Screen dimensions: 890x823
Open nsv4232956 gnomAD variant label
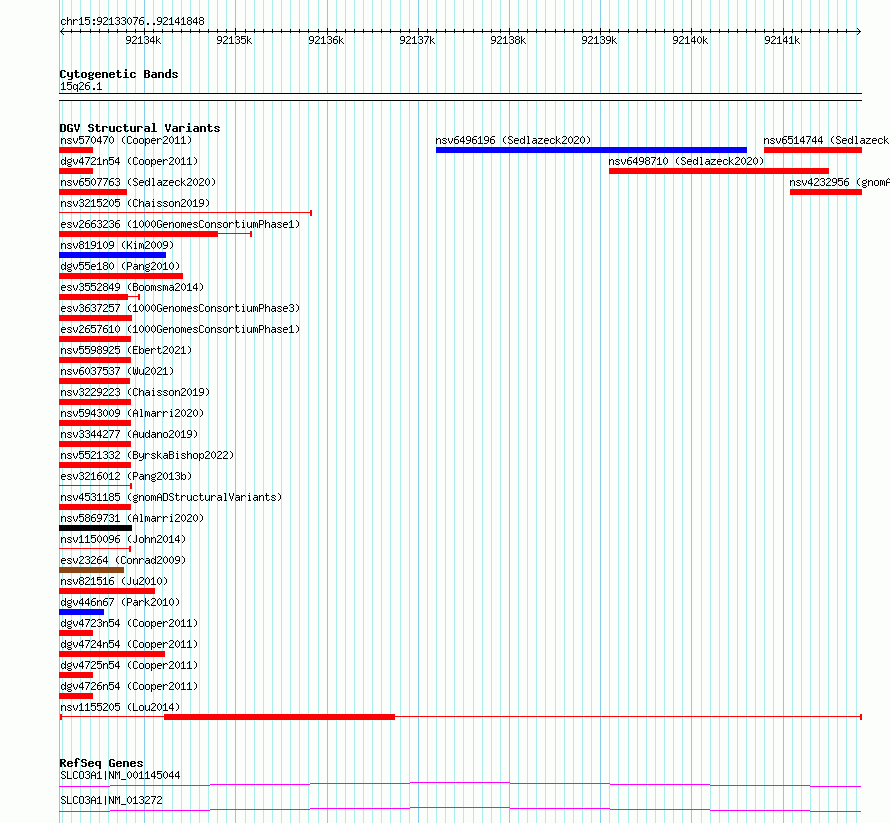pos(839,182)
